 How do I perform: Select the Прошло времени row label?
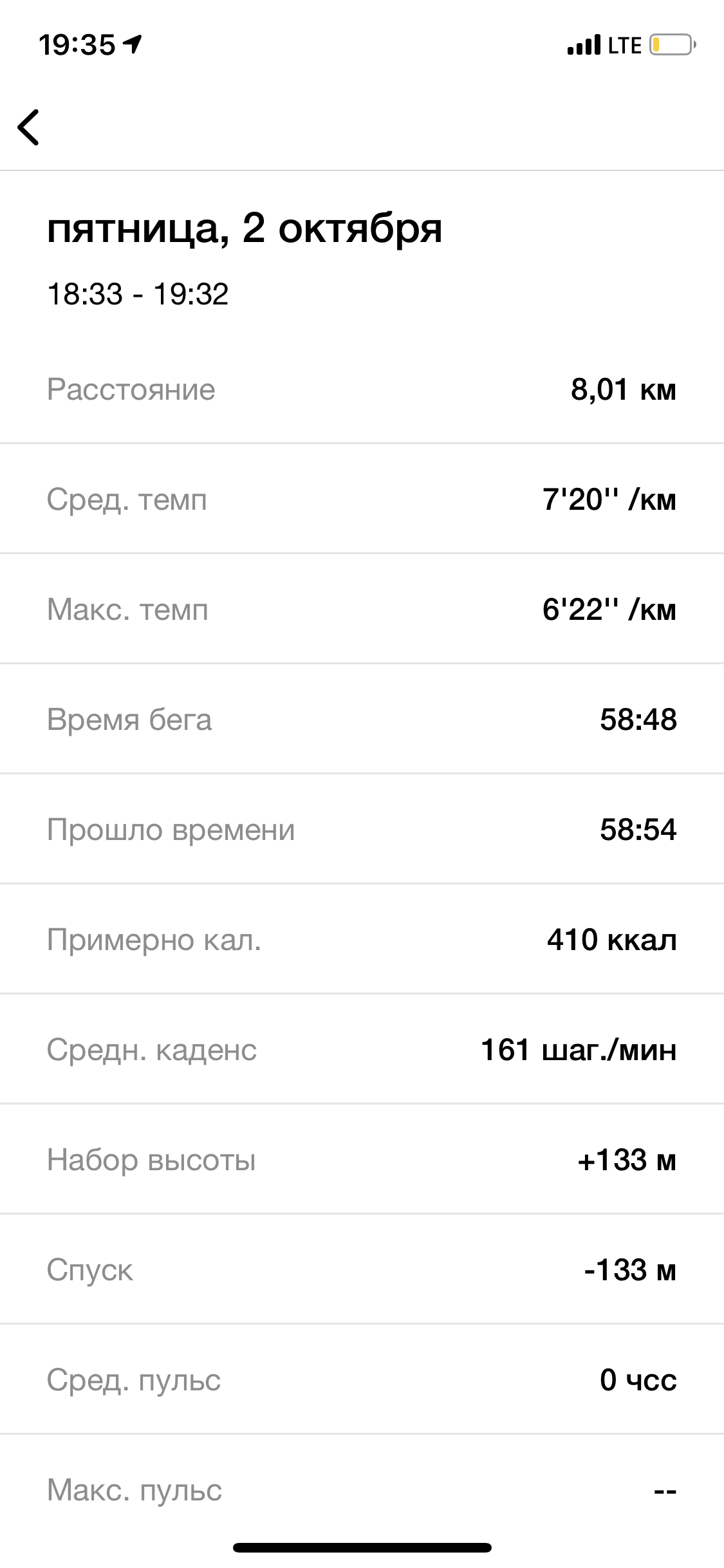(171, 830)
